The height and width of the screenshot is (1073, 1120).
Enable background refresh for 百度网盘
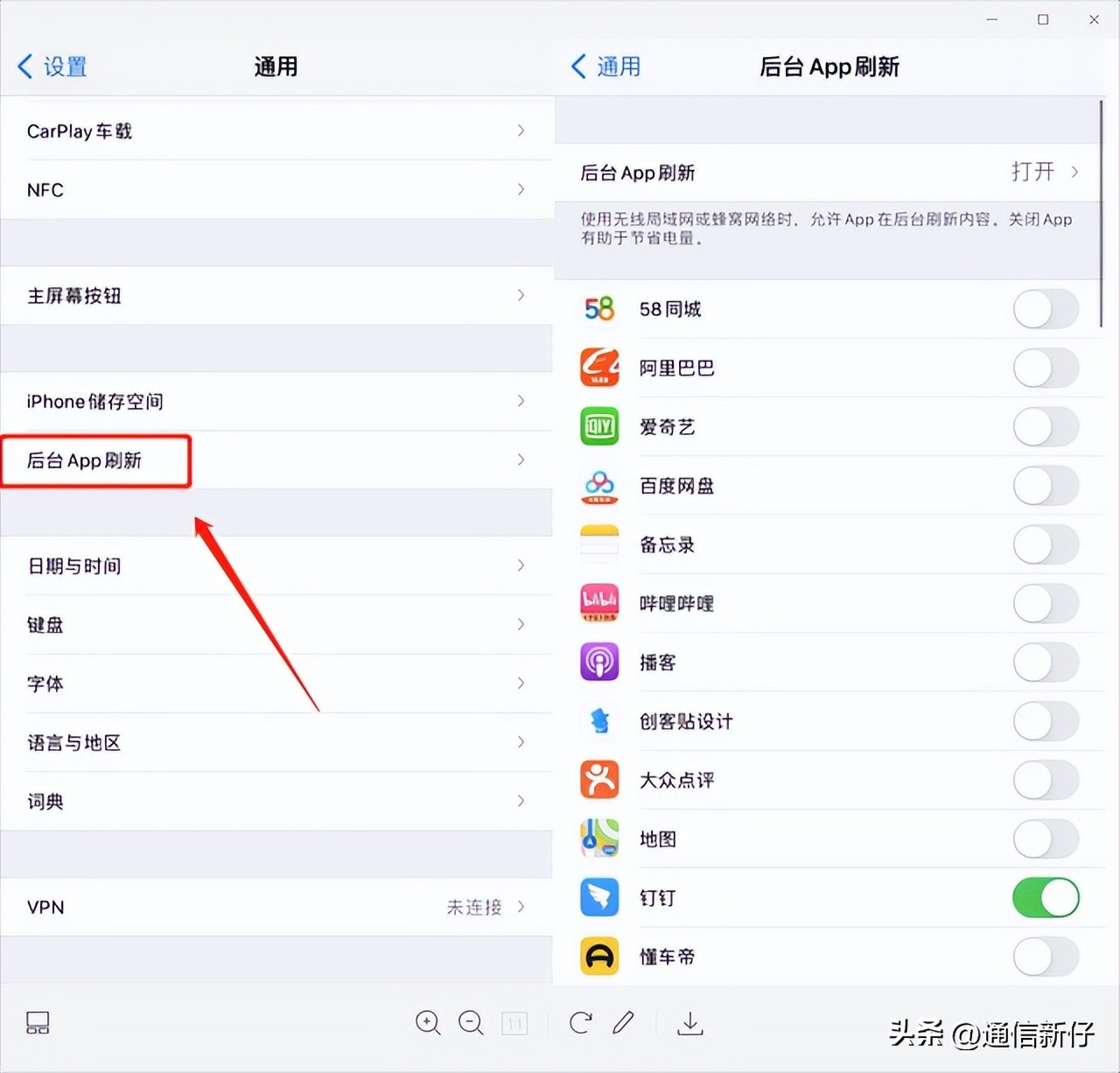tap(1046, 486)
